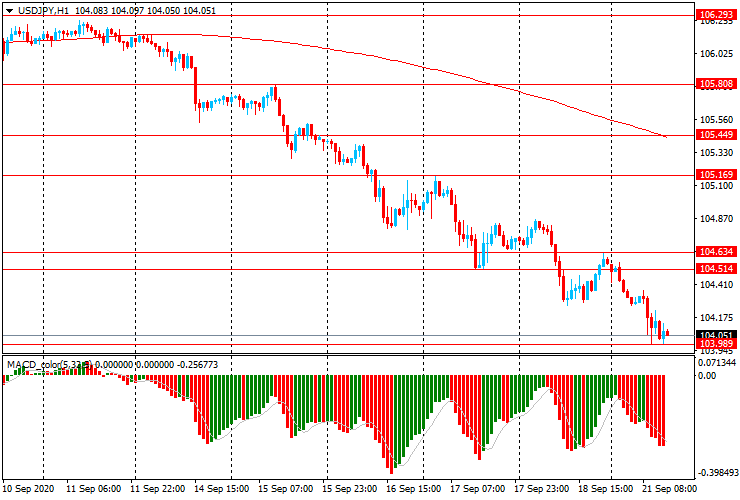The width and height of the screenshot is (740, 500).
Task: Click the 17 Sep 07:00 time label
Action: [x=478, y=488]
